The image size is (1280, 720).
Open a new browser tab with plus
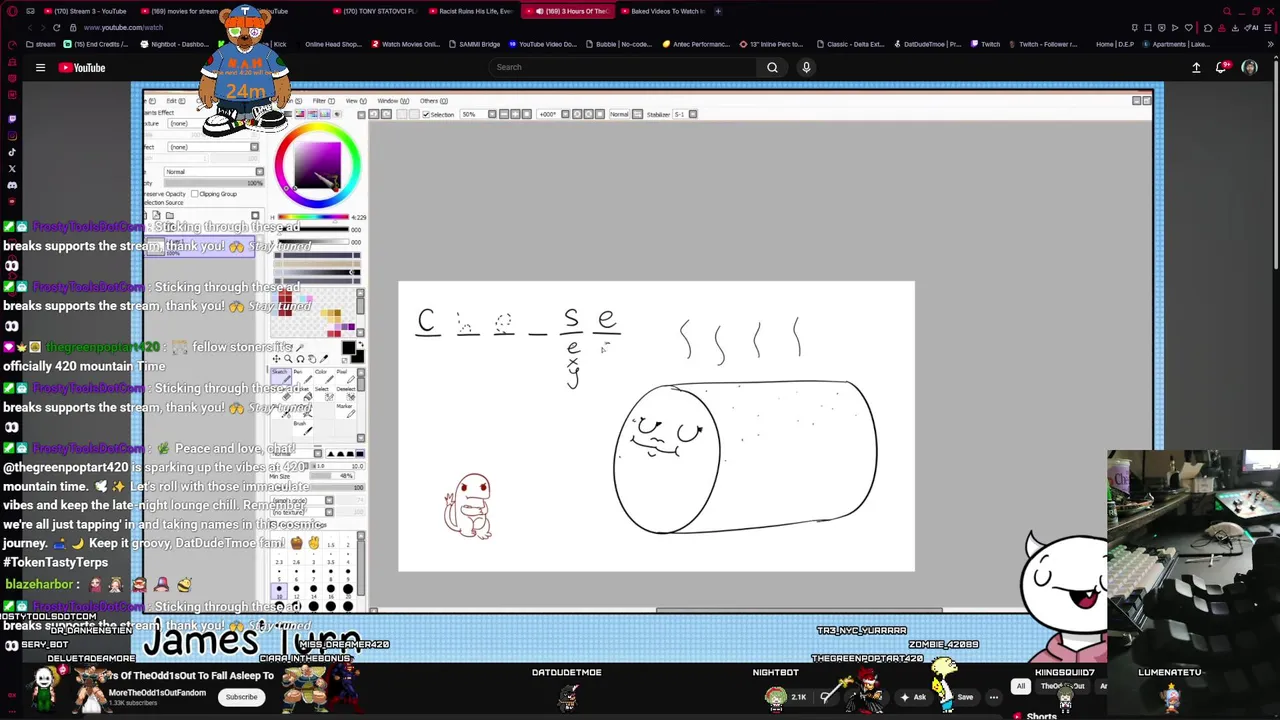(x=718, y=11)
